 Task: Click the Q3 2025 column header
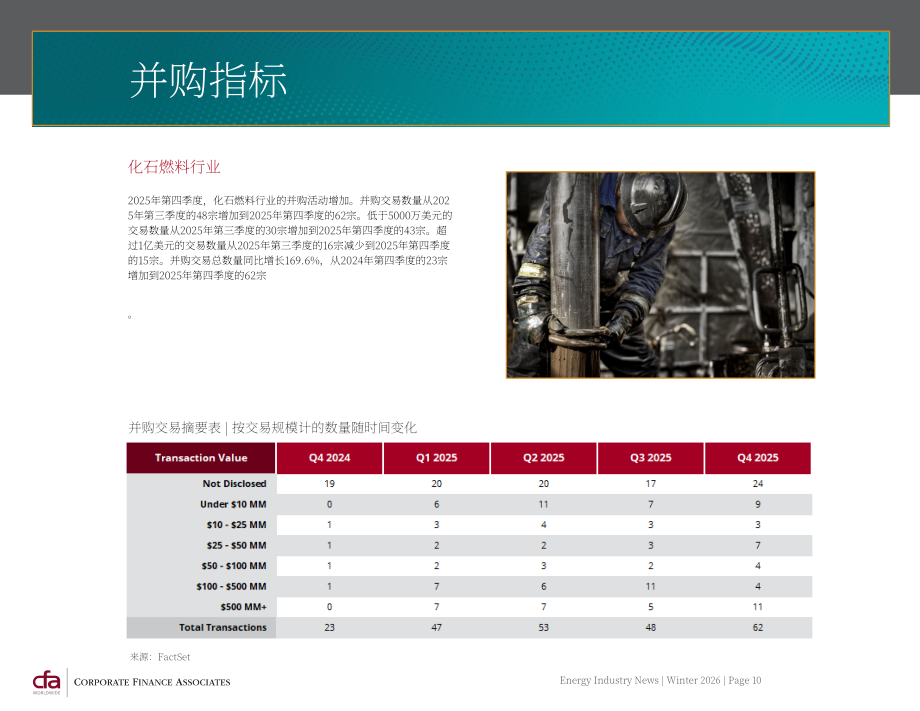651,458
